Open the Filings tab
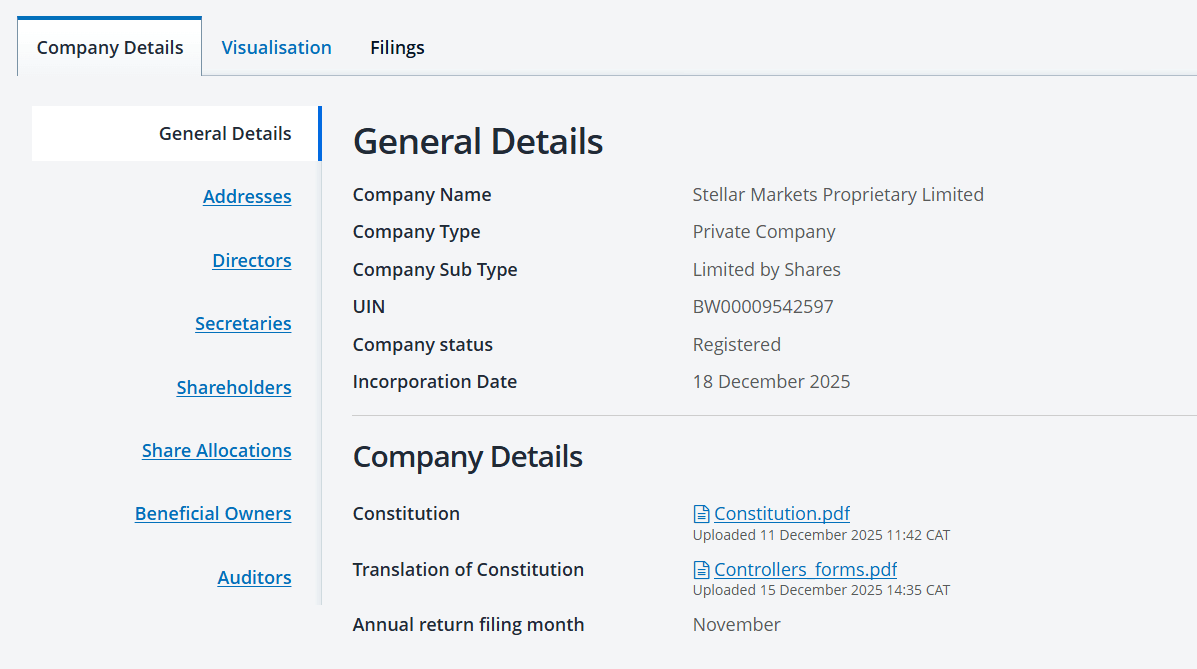Image resolution: width=1197 pixels, height=669 pixels. [x=397, y=47]
